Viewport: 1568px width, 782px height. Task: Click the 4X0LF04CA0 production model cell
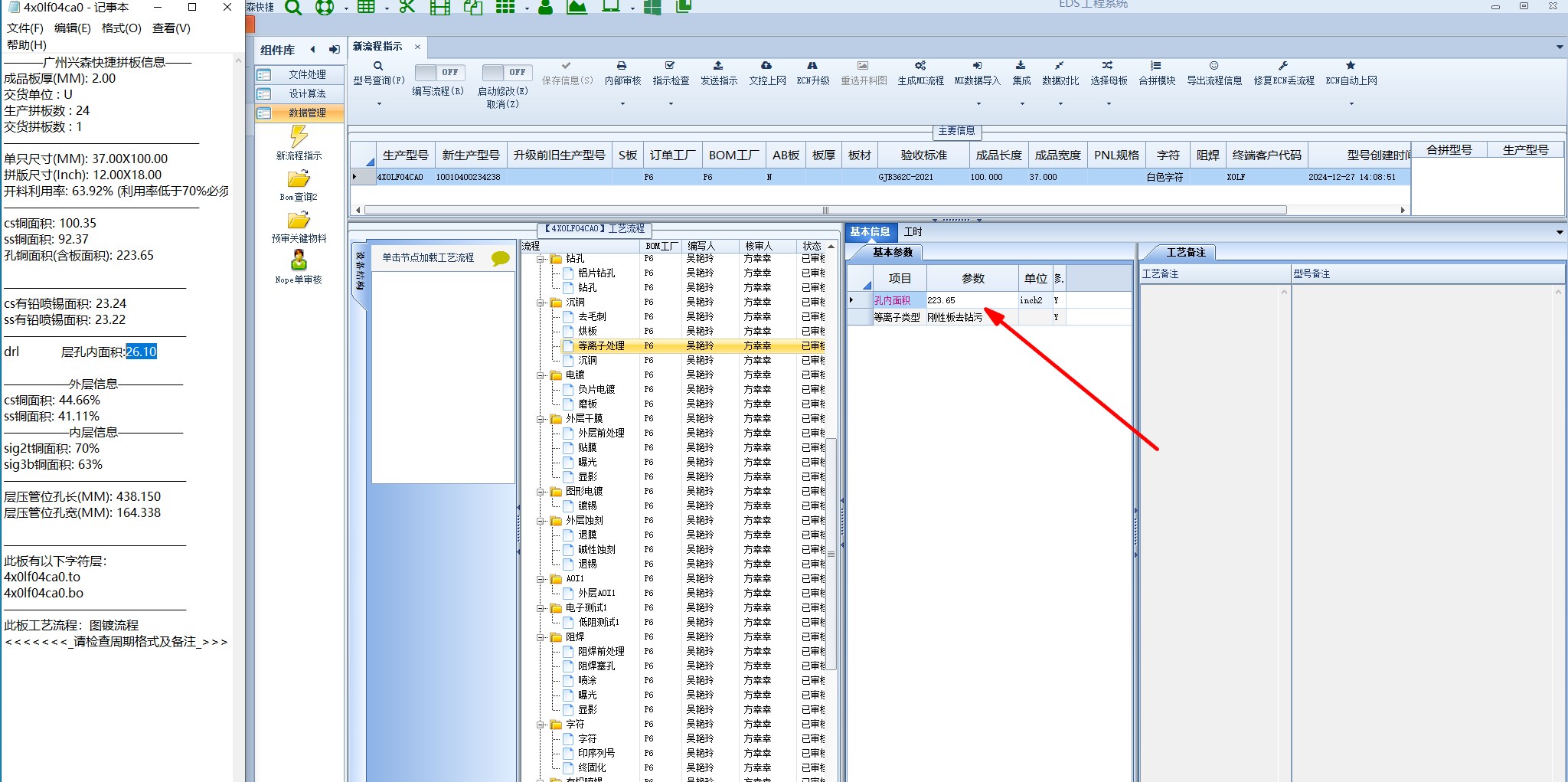[x=405, y=177]
